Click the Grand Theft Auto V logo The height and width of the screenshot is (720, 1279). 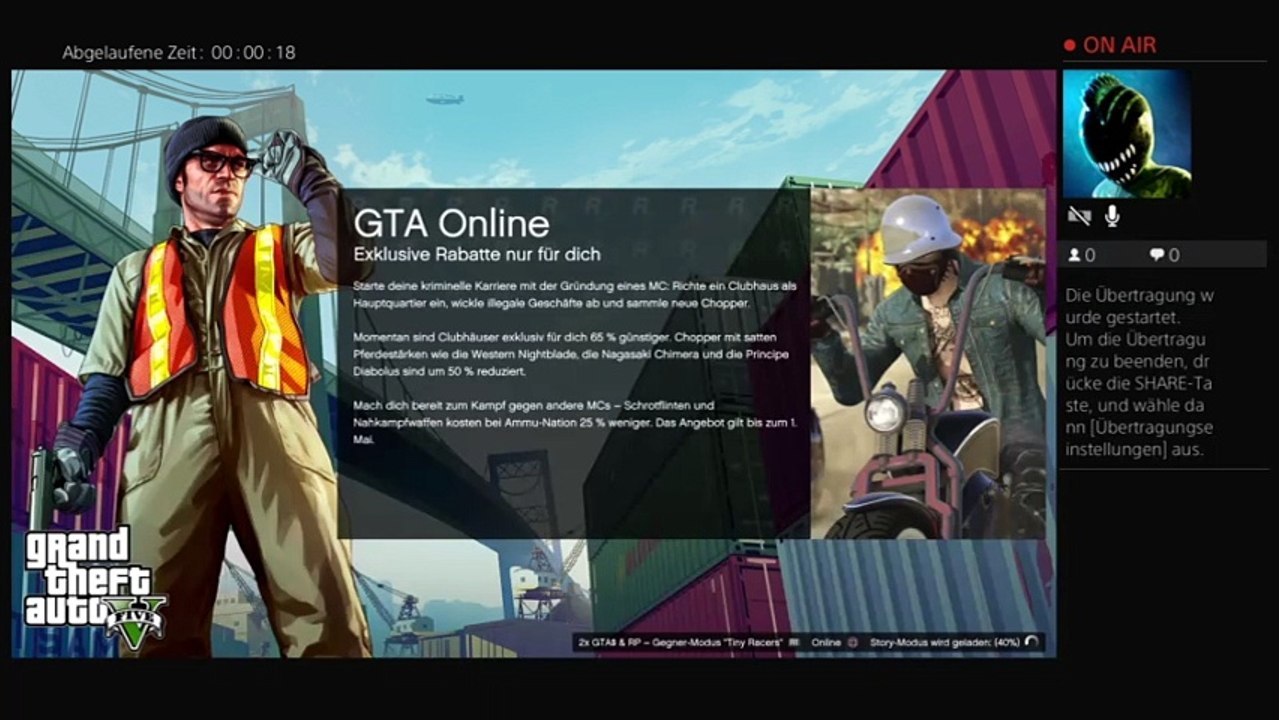tap(94, 589)
